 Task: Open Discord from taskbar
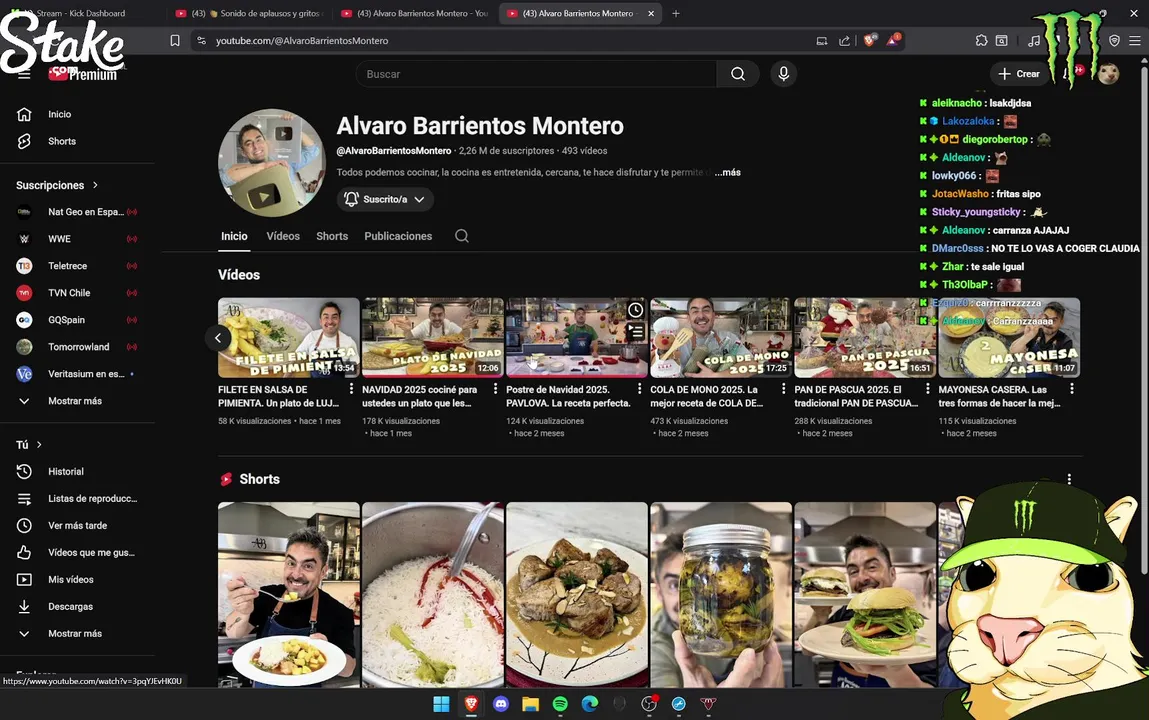coord(501,704)
